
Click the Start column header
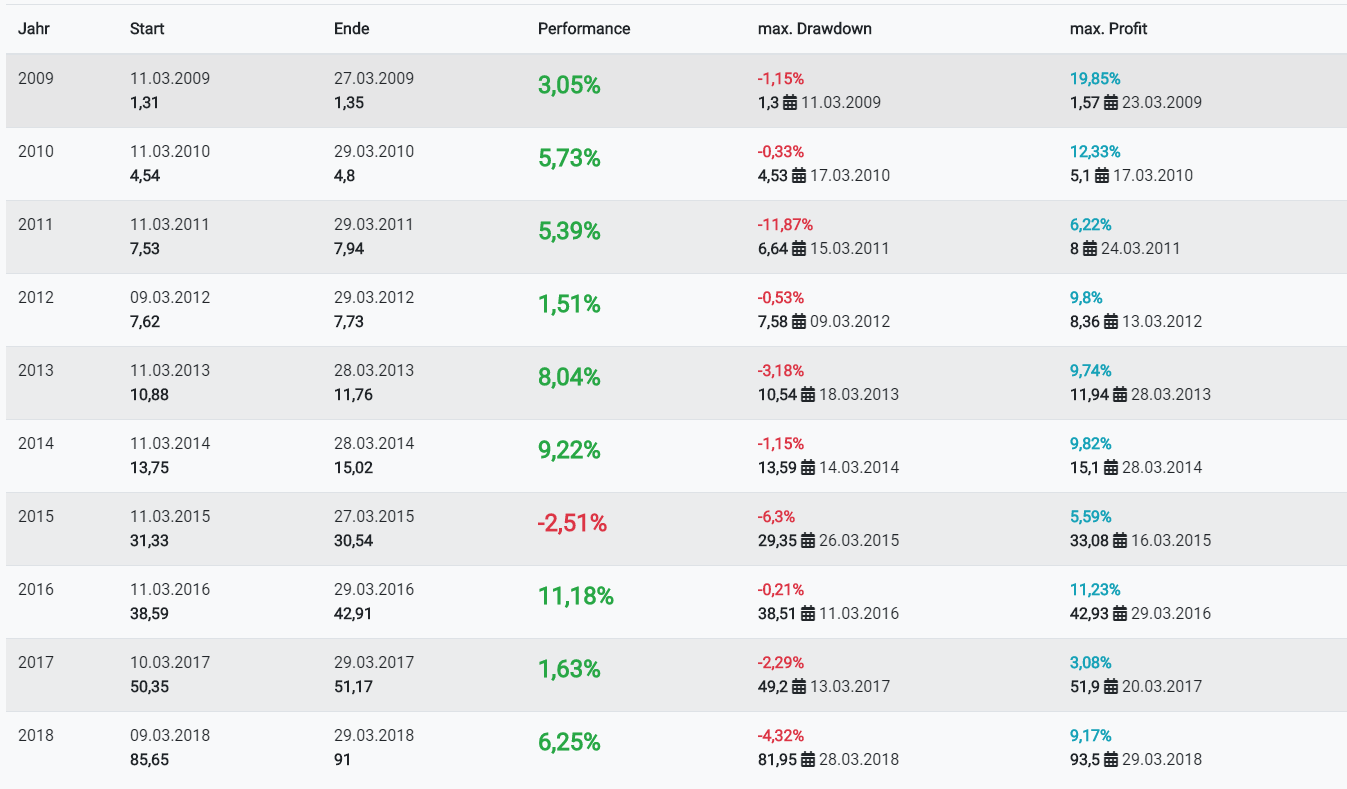[x=147, y=29]
